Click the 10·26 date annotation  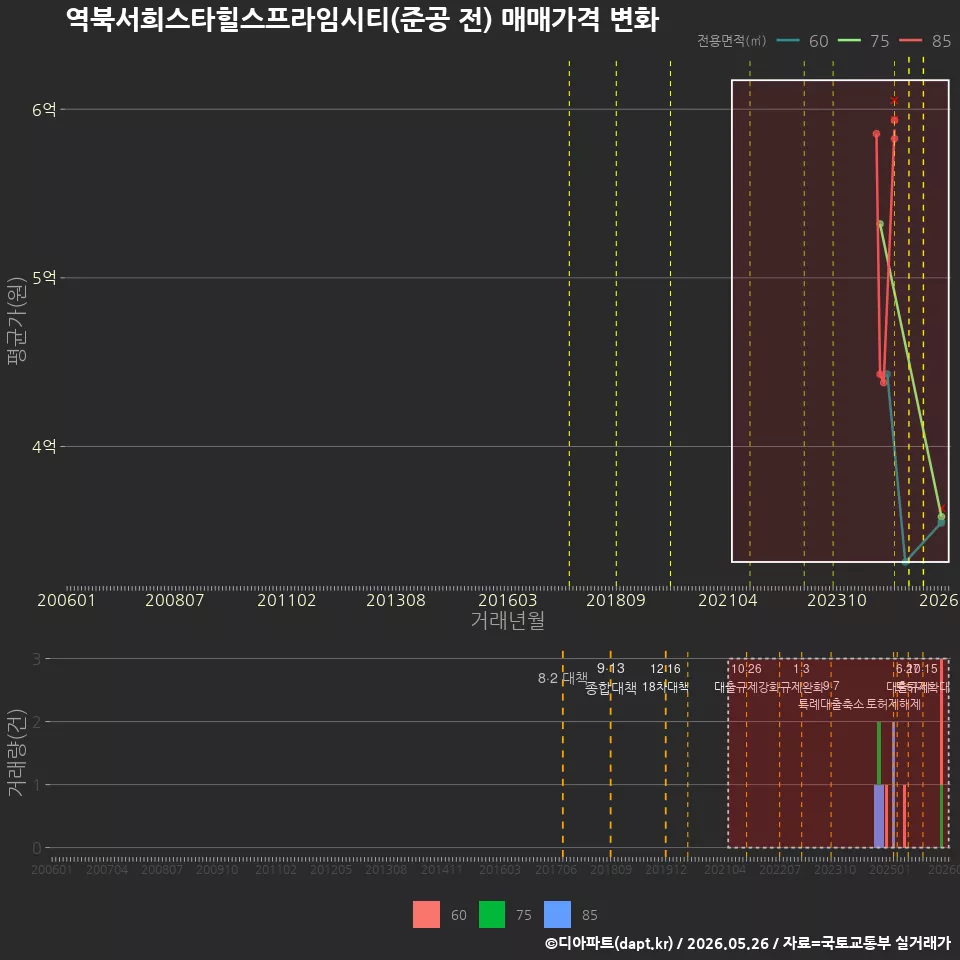coord(746,669)
